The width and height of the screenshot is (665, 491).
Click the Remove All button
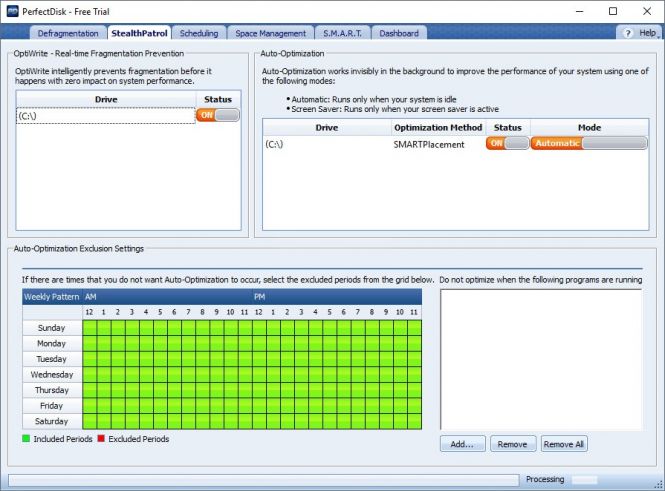click(564, 444)
